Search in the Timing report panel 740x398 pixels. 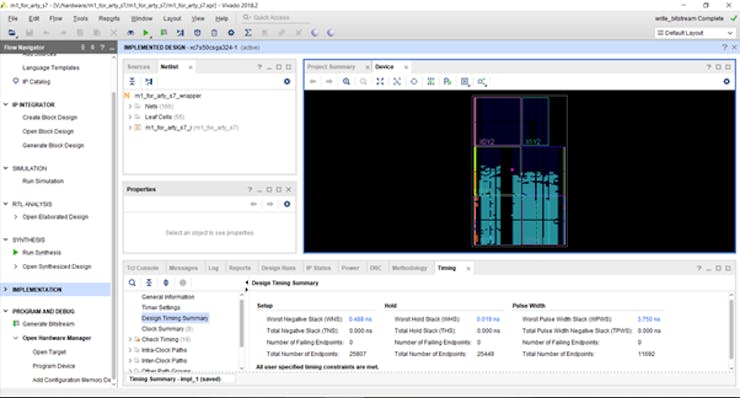click(x=132, y=282)
